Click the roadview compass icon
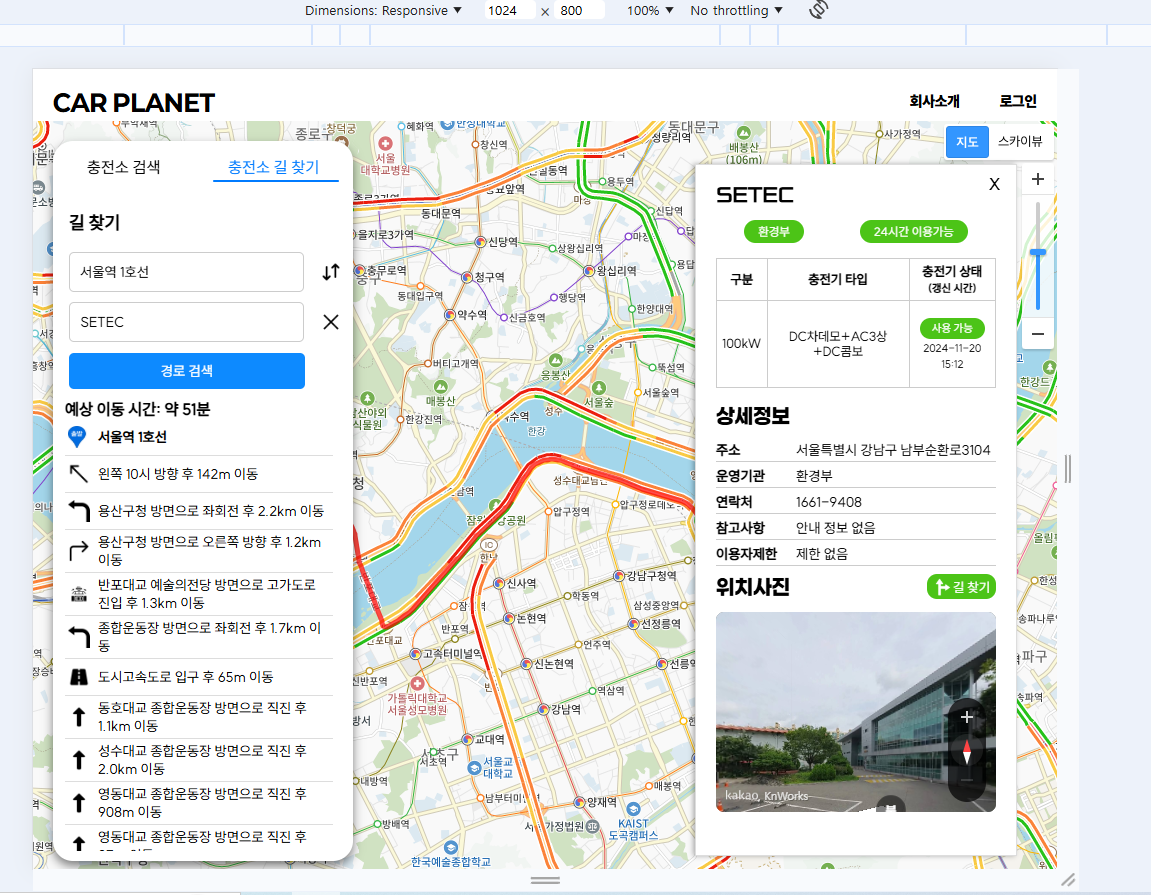The width and height of the screenshot is (1151, 895). pyautogui.click(x=967, y=752)
